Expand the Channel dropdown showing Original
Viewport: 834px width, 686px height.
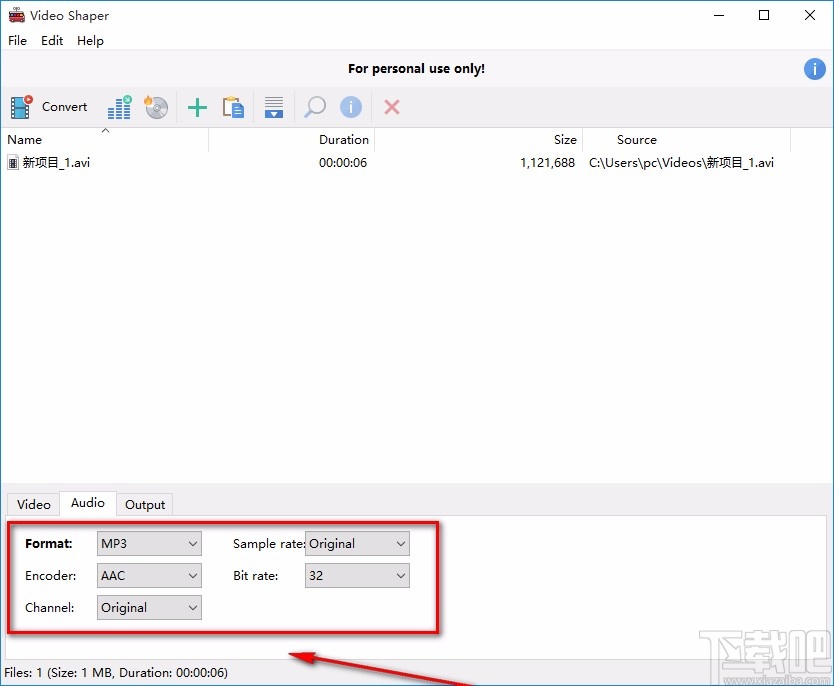[x=149, y=607]
